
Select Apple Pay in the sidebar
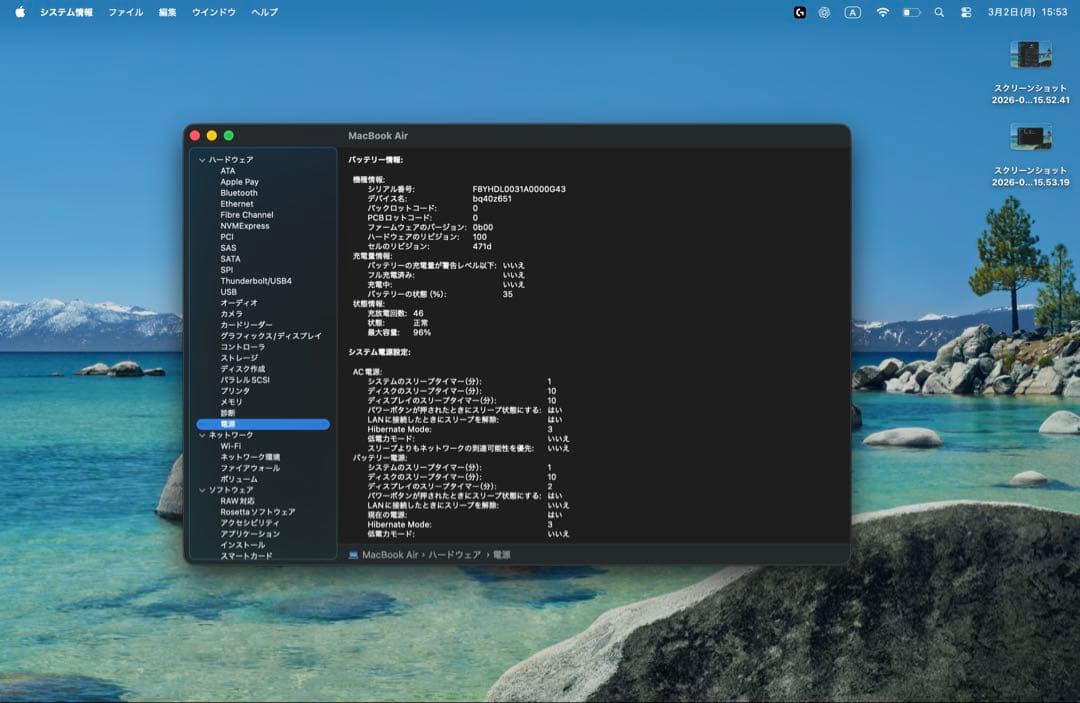(239, 182)
